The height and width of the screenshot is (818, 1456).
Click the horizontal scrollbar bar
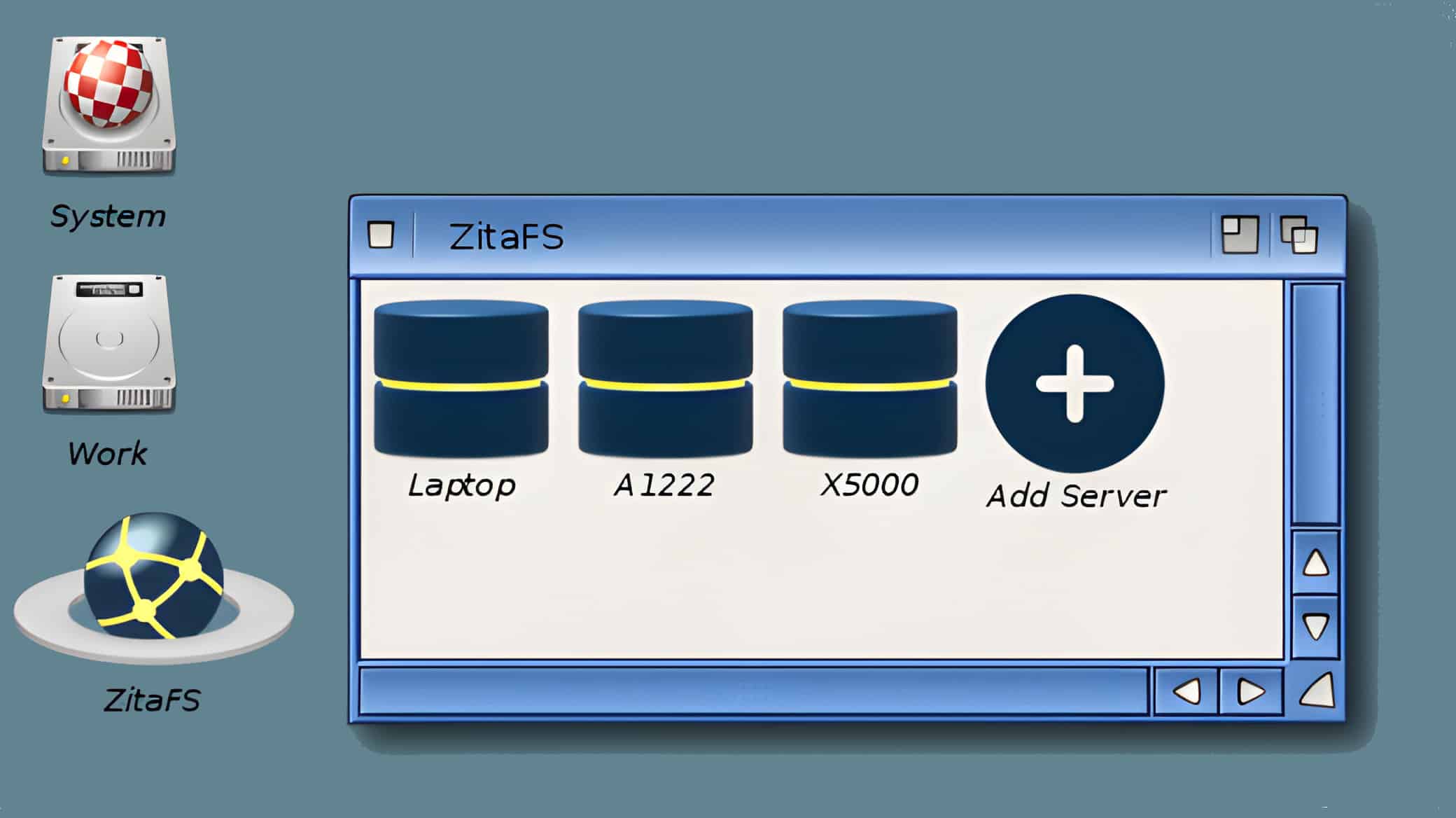754,691
